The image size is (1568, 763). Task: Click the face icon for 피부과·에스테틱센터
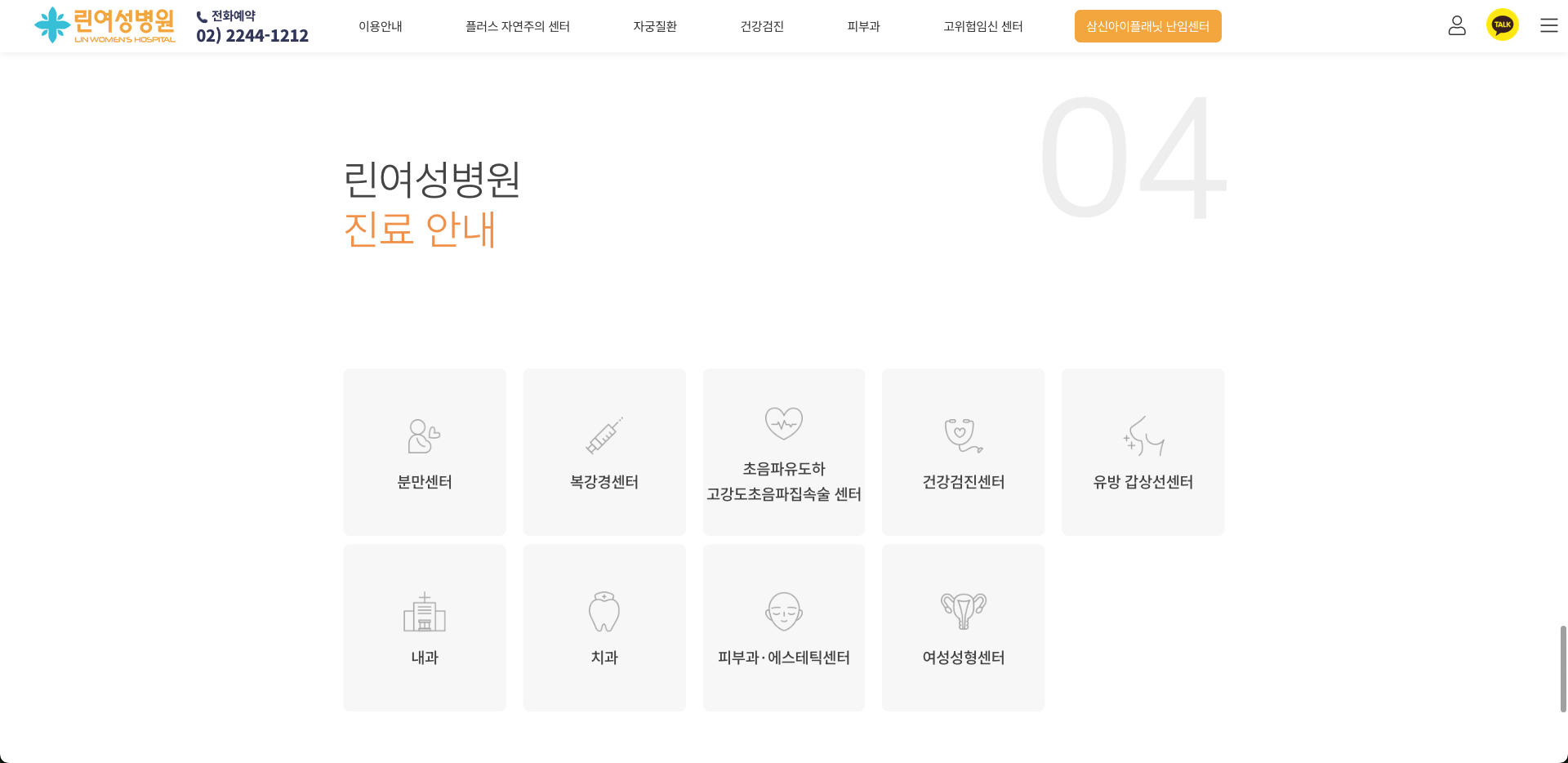point(784,611)
